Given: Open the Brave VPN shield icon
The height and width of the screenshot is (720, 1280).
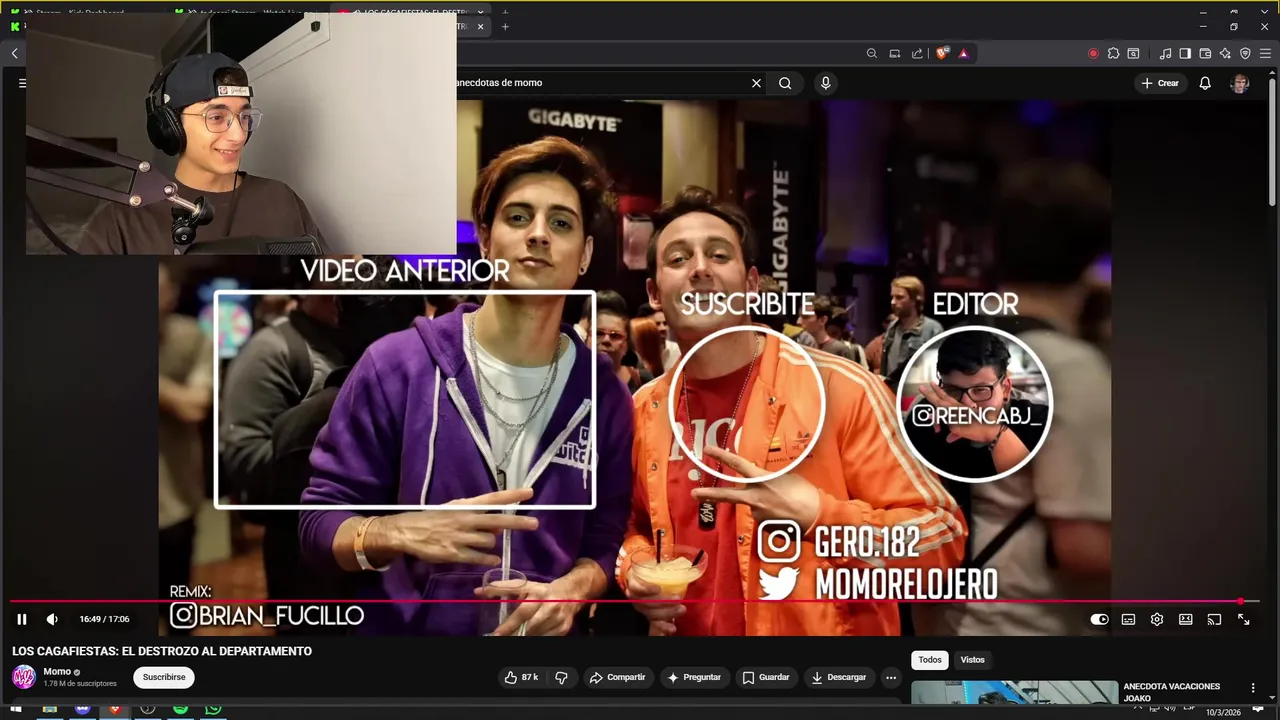Looking at the screenshot, I should [x=1245, y=53].
